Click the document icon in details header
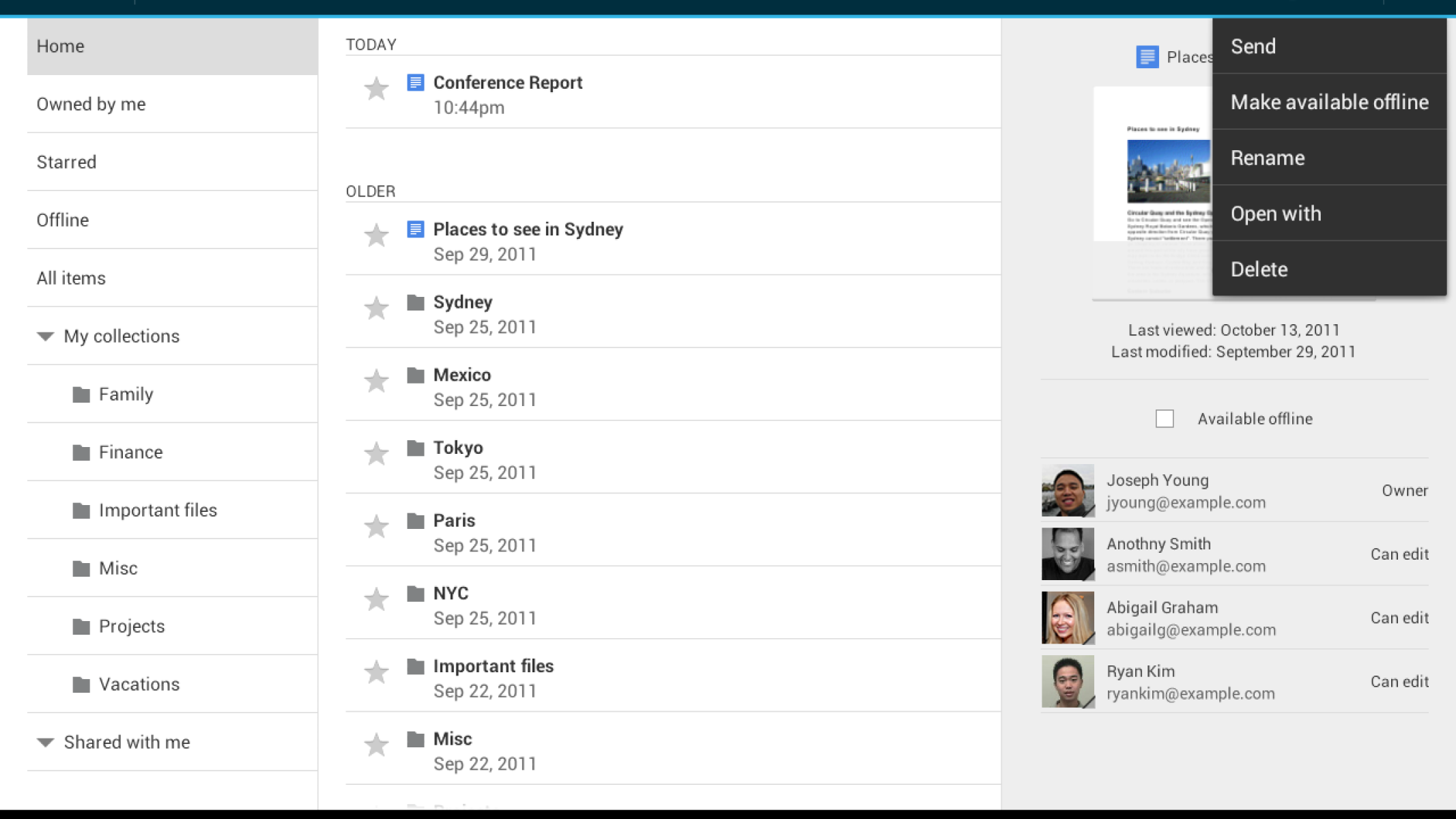Screen dimensions: 1456x819 (x=1147, y=57)
